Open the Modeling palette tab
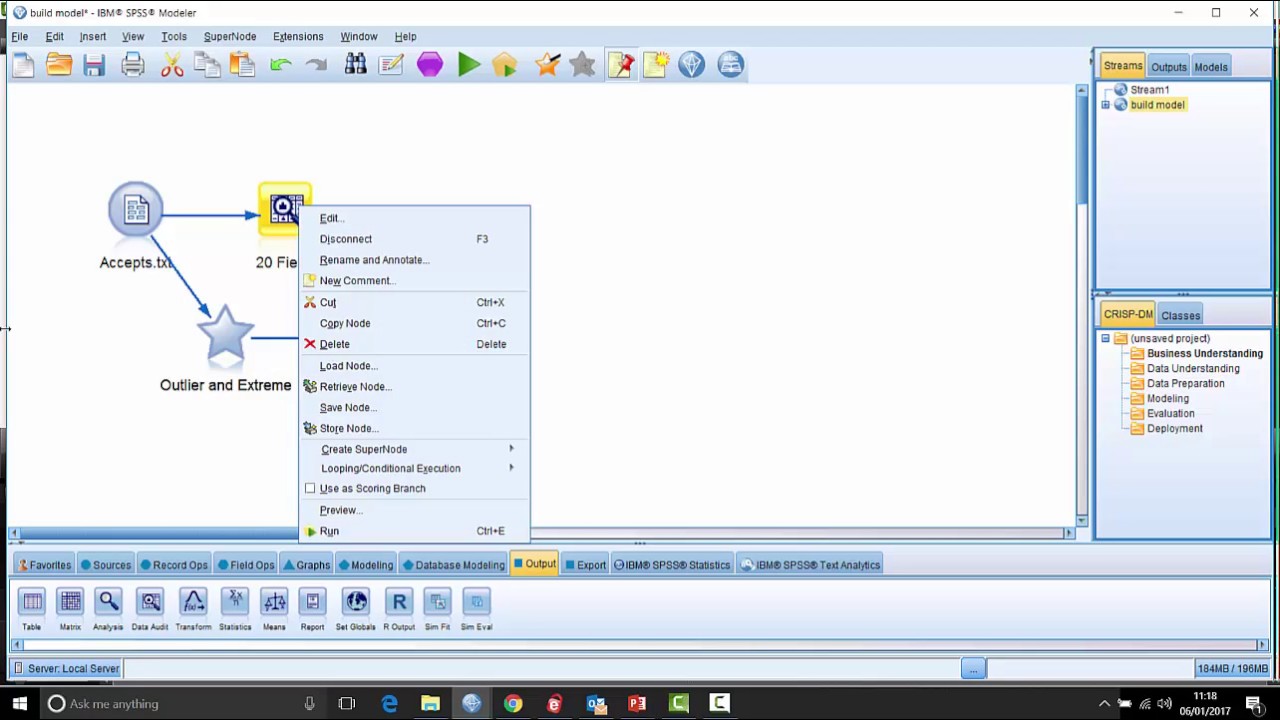Image resolution: width=1280 pixels, height=720 pixels. click(365, 565)
